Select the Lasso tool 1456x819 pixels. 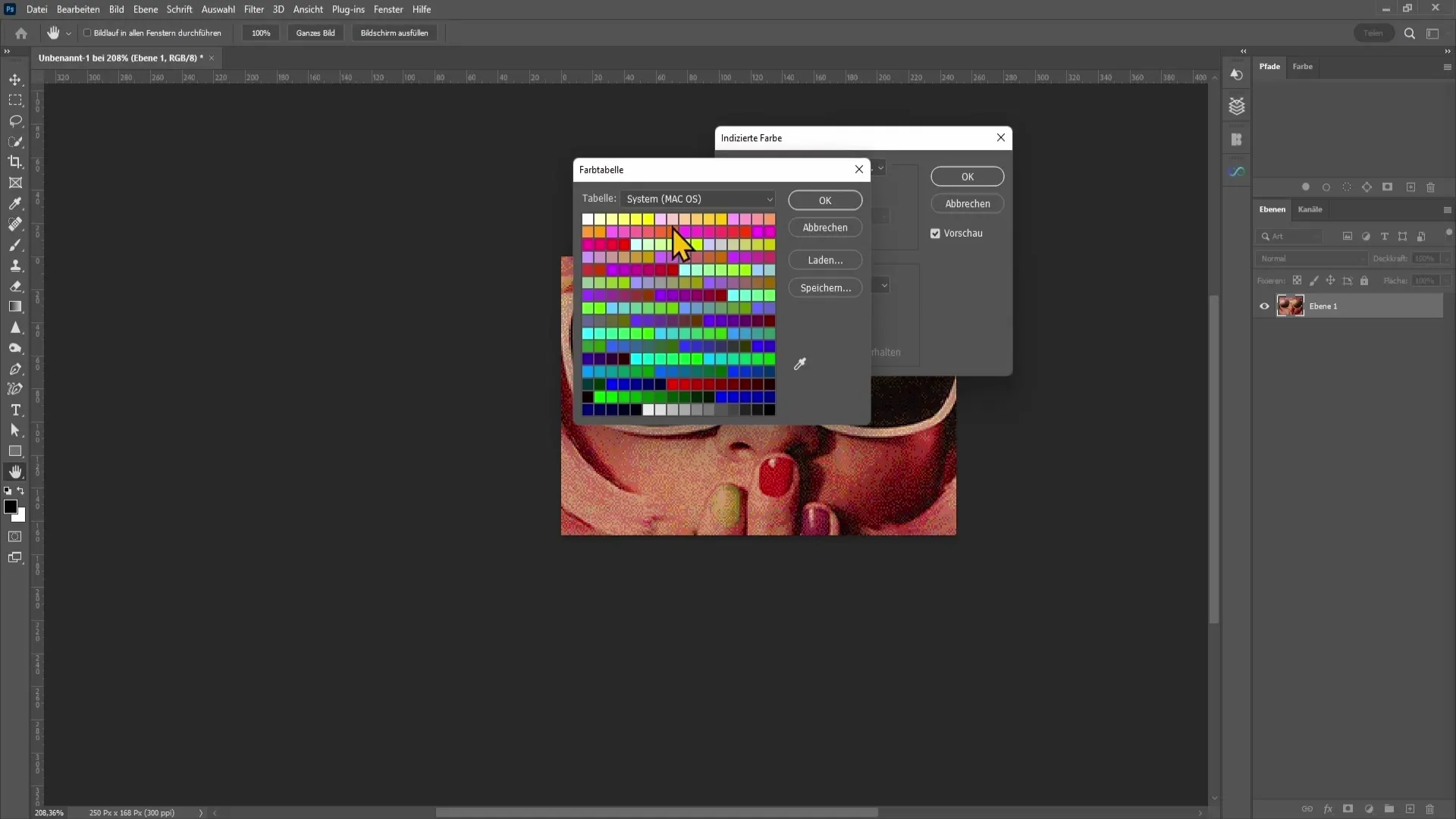tap(15, 121)
